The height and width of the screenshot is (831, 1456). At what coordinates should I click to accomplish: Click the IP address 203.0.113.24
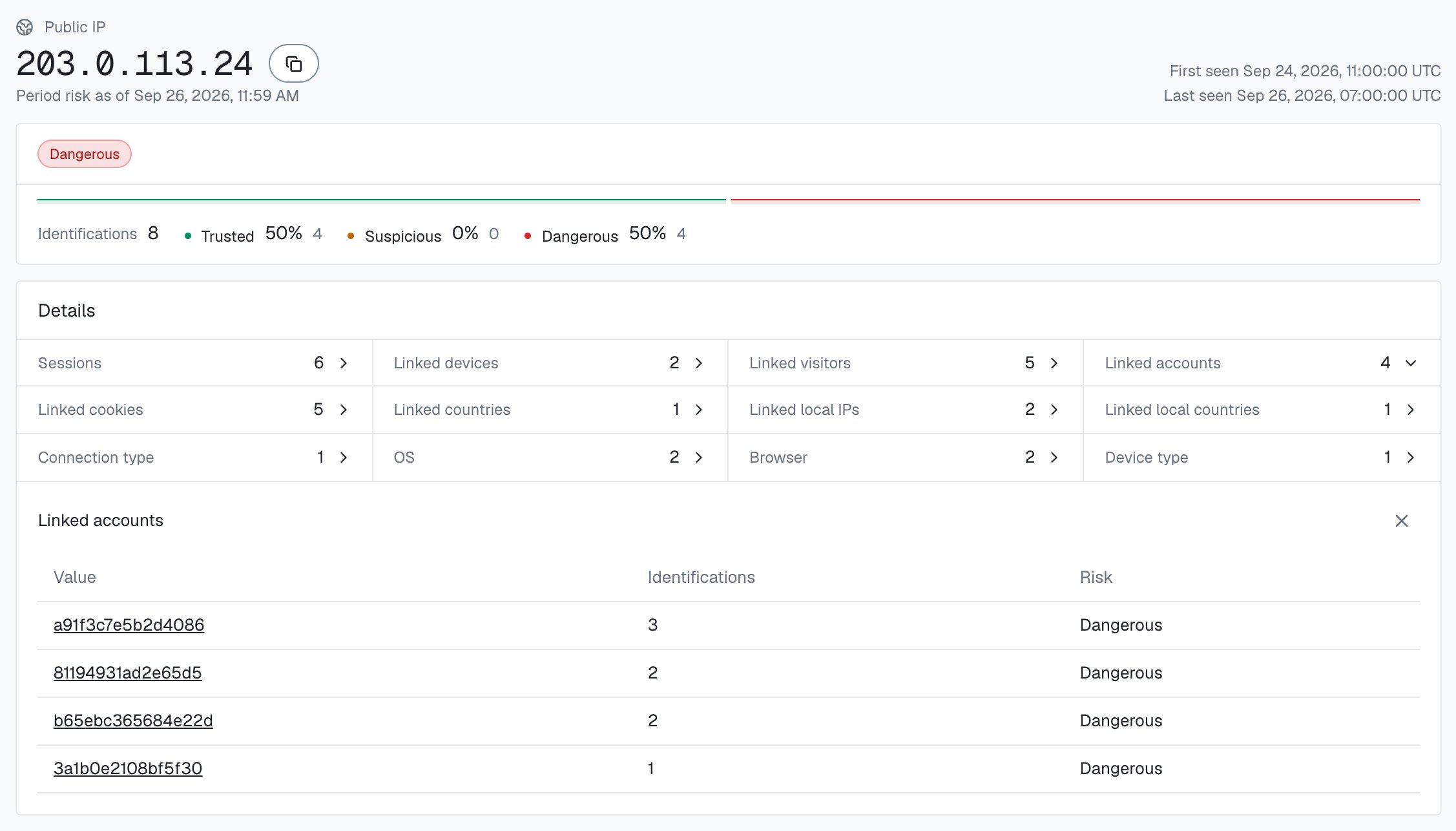pyautogui.click(x=134, y=63)
